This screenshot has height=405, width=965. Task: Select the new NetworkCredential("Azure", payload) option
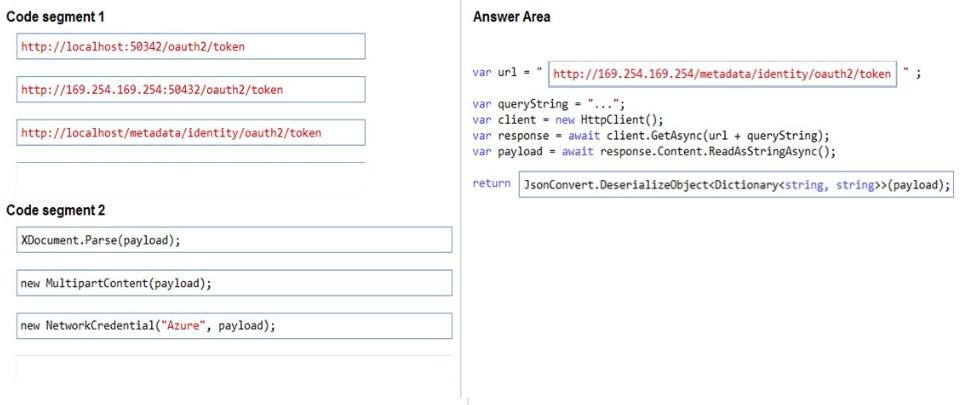pyautogui.click(x=234, y=326)
